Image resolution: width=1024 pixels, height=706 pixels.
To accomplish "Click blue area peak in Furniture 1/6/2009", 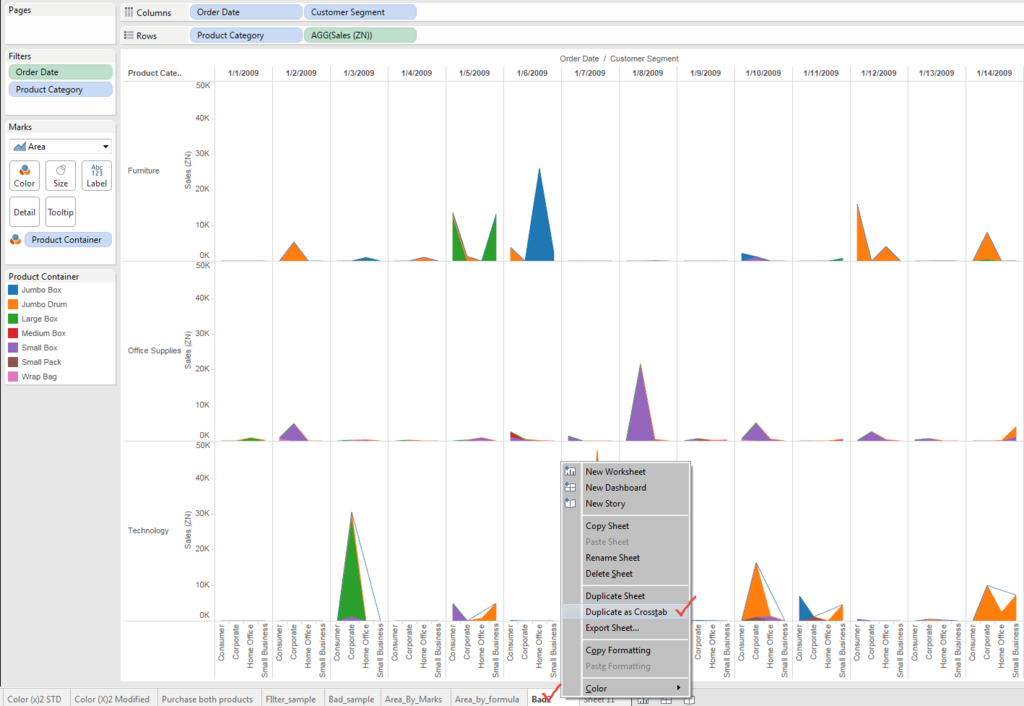I will pos(539,222).
